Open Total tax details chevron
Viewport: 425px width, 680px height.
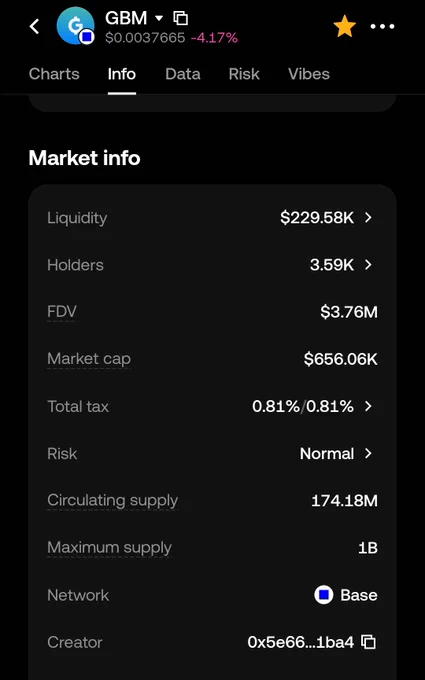pyautogui.click(x=368, y=406)
